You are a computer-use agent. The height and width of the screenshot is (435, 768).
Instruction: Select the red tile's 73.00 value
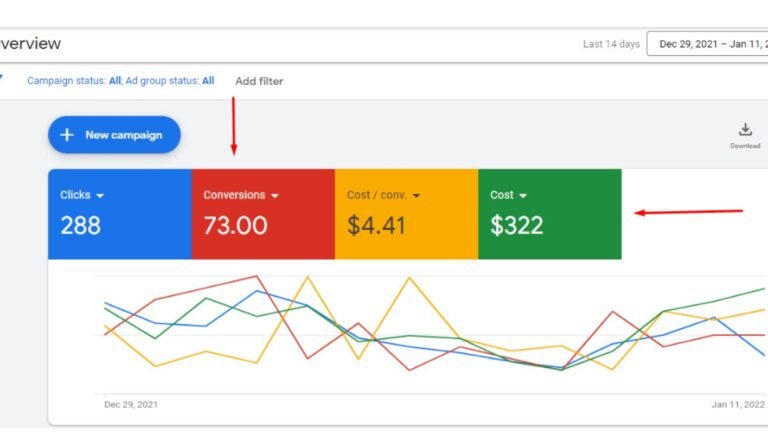click(x=236, y=226)
